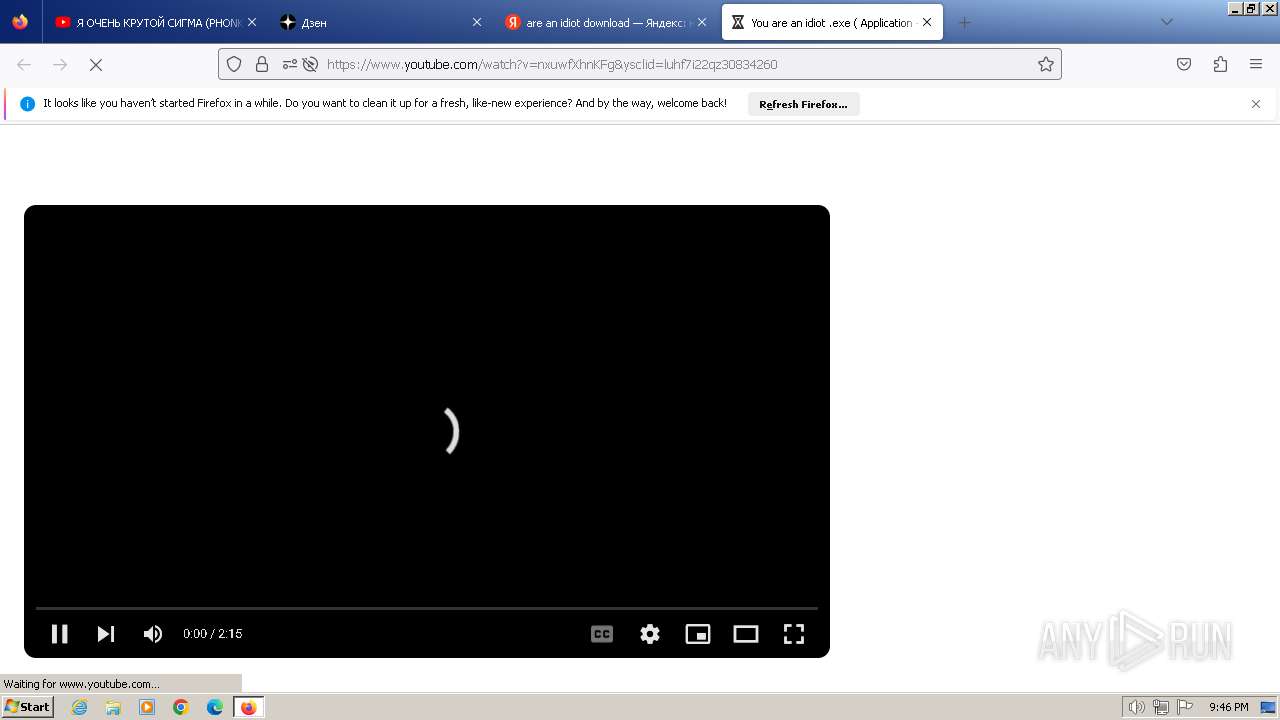Toggle closed captions on video
The width and height of the screenshot is (1280, 720).
(x=602, y=634)
